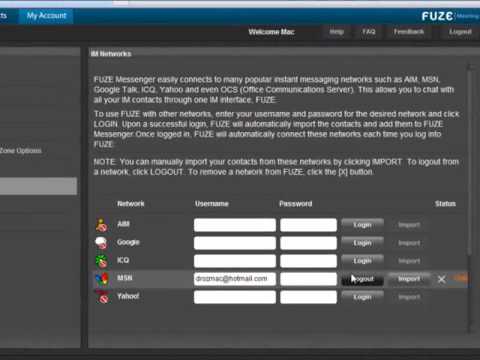Select the highlighted sidebar item

tap(38, 186)
